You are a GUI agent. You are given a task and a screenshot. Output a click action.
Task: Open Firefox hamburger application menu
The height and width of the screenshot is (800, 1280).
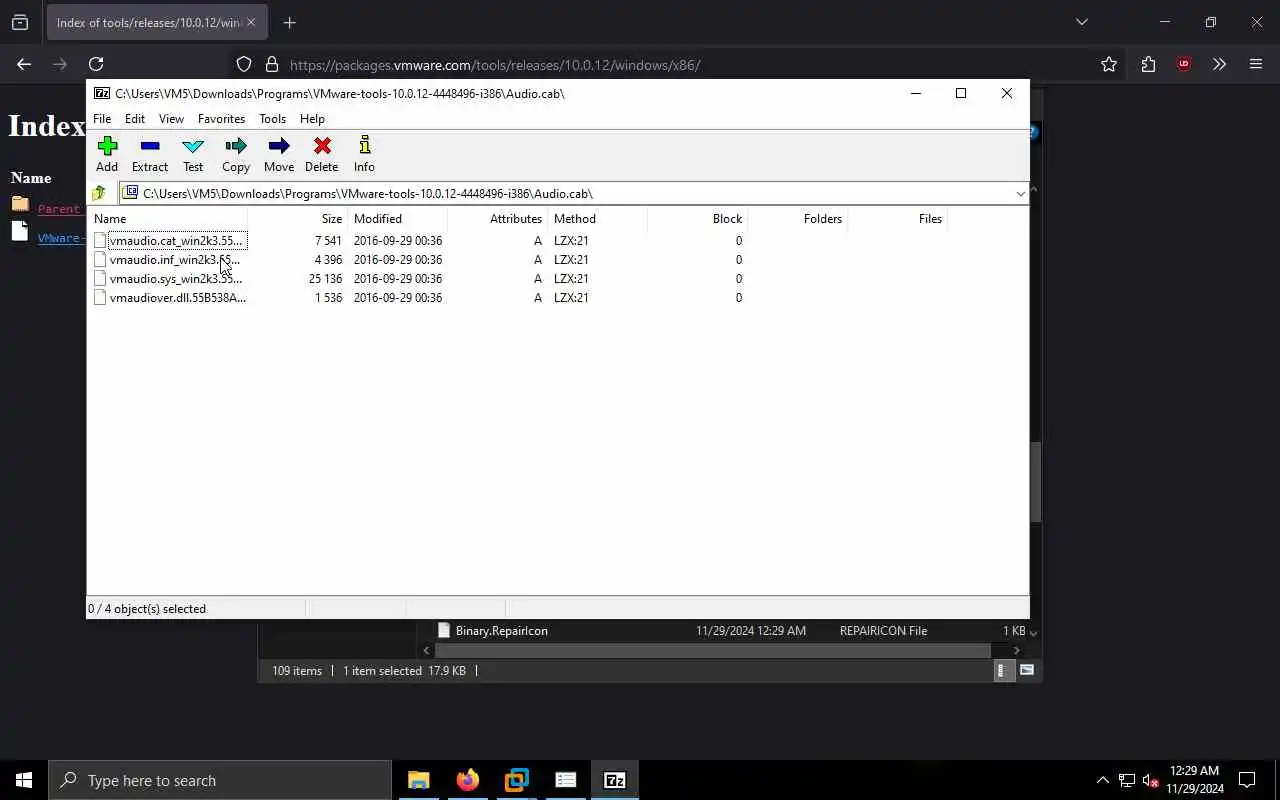[1256, 64]
